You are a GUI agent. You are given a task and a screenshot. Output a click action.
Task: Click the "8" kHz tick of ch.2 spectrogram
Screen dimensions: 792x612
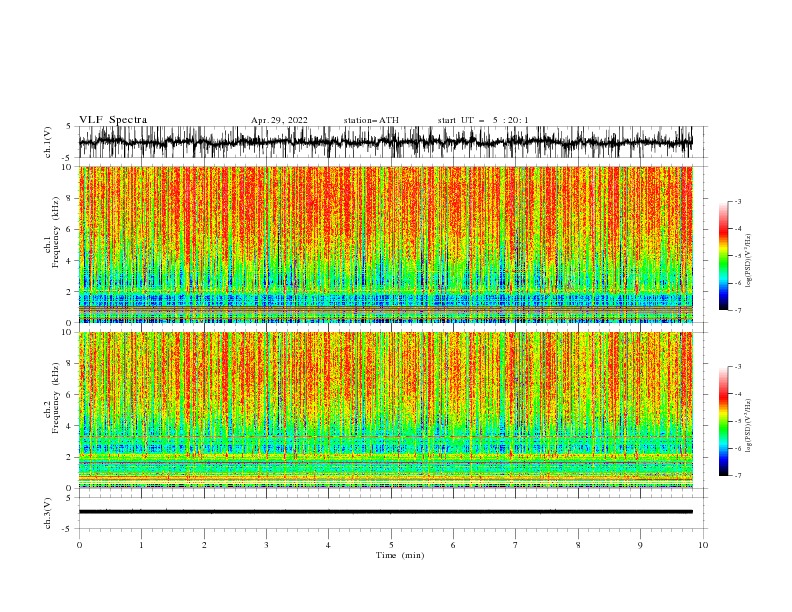click(x=69, y=364)
